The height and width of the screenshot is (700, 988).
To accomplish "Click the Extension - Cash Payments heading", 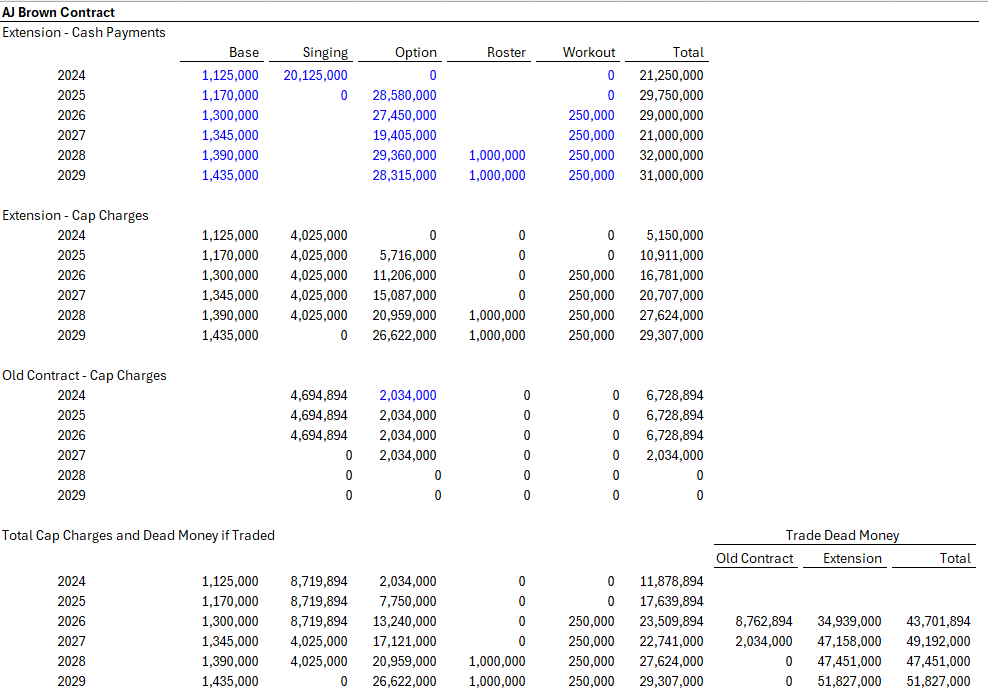I will pyautogui.click(x=84, y=32).
